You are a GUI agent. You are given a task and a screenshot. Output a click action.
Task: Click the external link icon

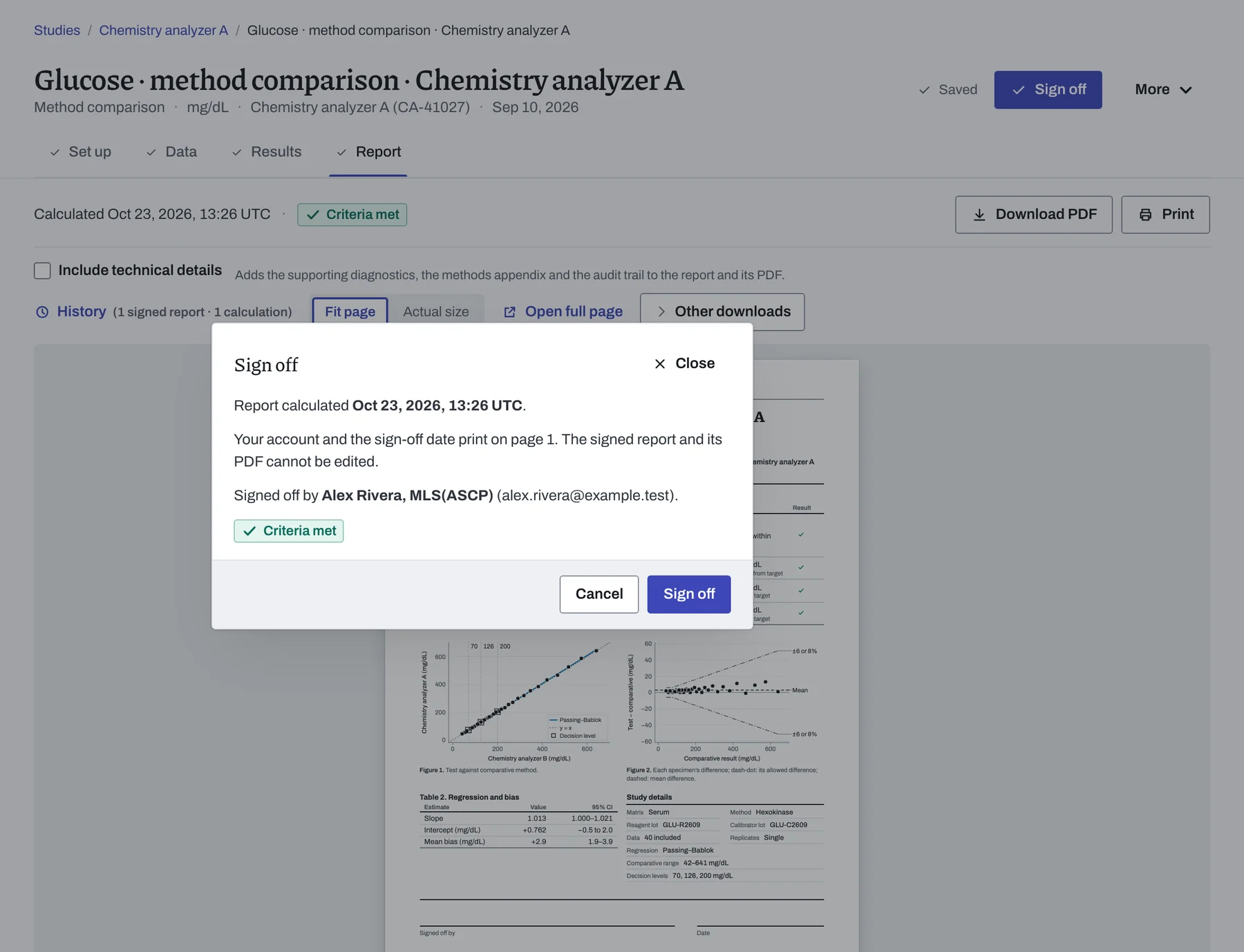coord(509,312)
